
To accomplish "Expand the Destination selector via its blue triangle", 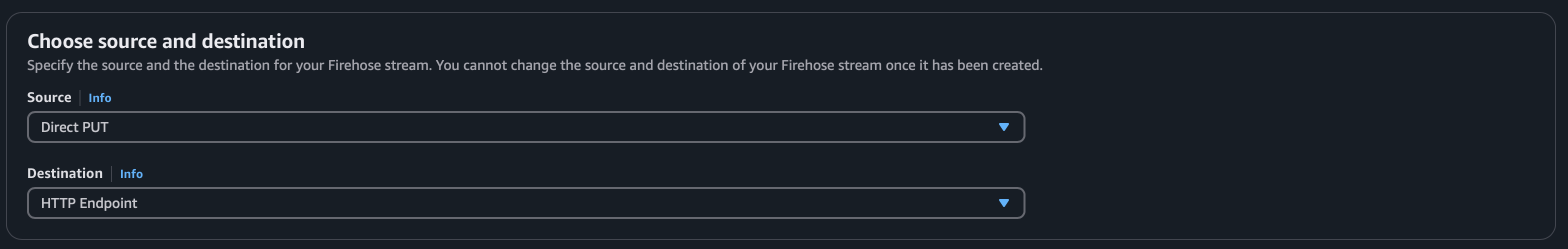I will point(1003,203).
